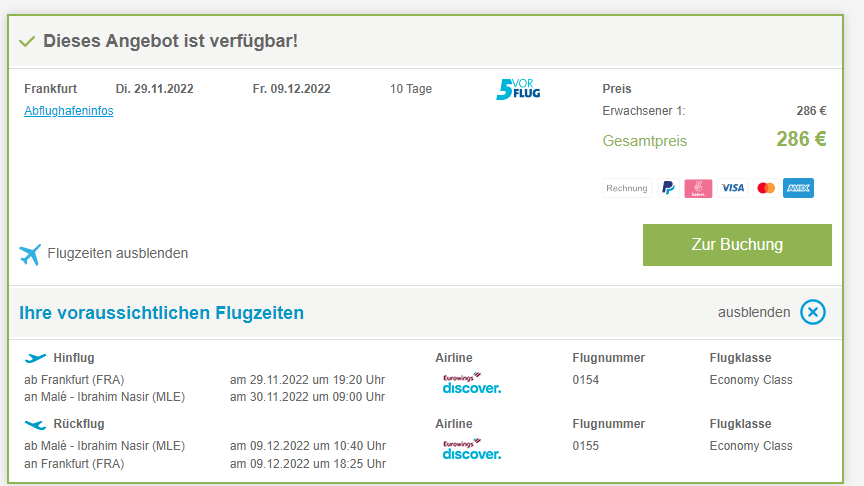Click the Ihre voraussichtlichen Flugzeiten heading
This screenshot has width=864, height=486.
161,312
